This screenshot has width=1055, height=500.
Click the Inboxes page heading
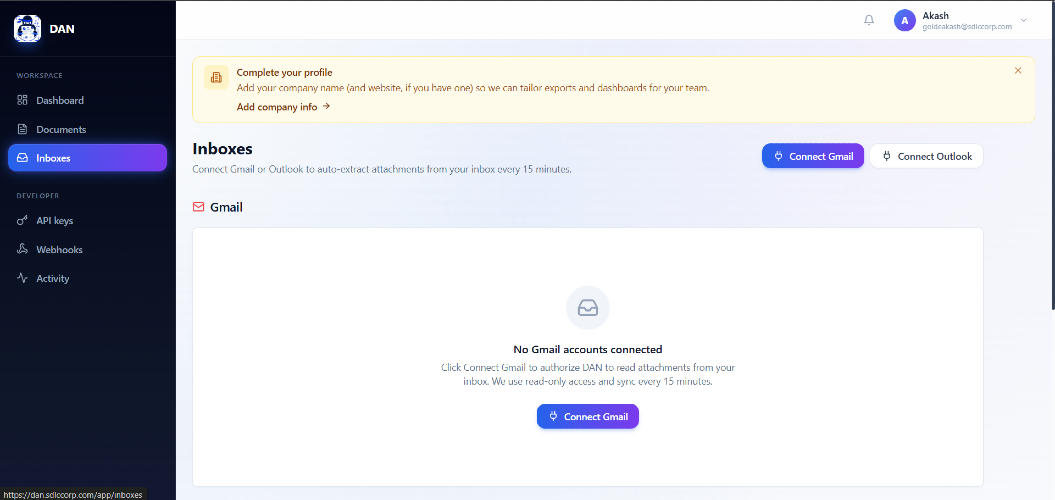[x=222, y=149]
